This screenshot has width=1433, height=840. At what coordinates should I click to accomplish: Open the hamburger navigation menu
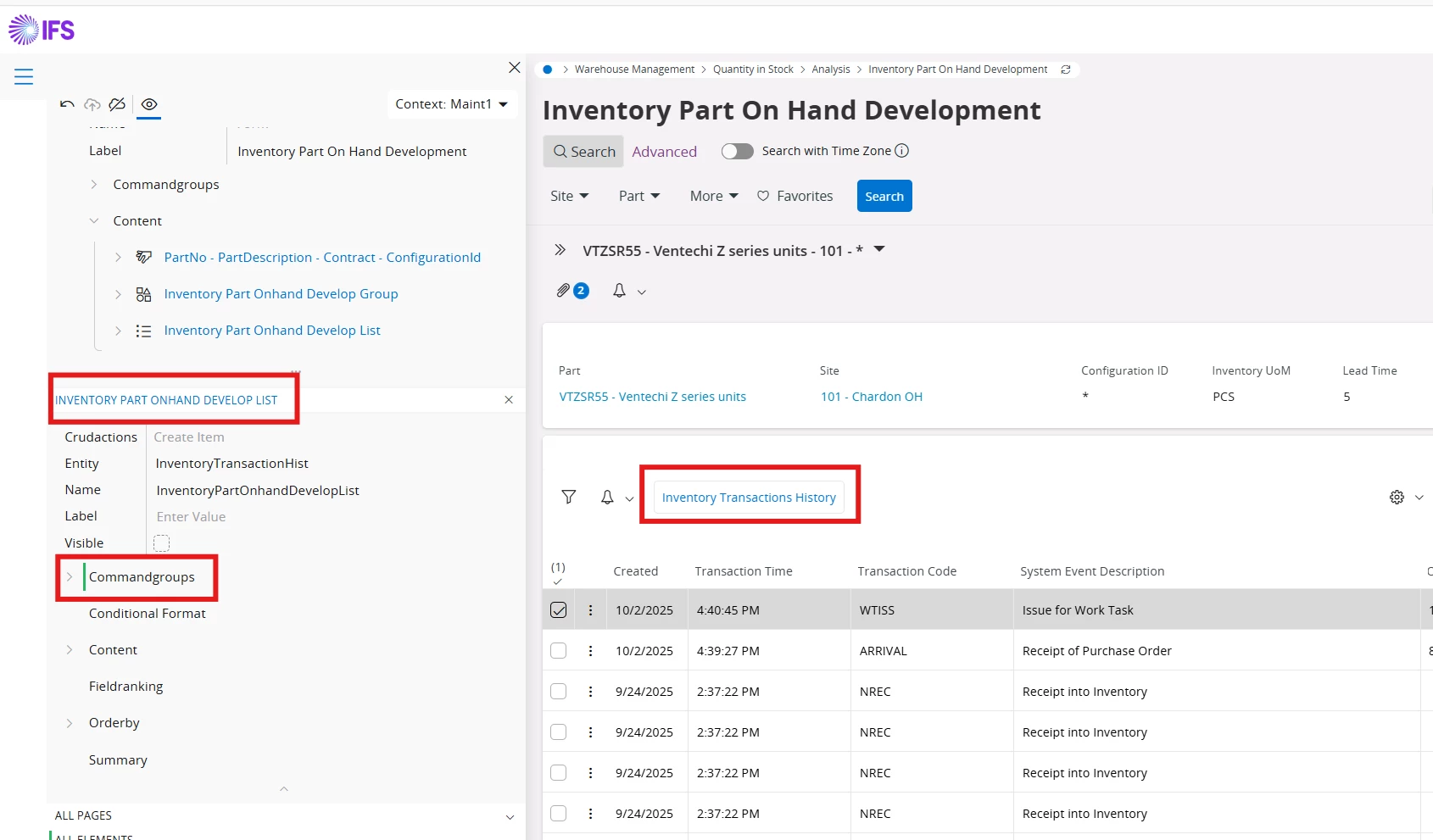pos(24,77)
